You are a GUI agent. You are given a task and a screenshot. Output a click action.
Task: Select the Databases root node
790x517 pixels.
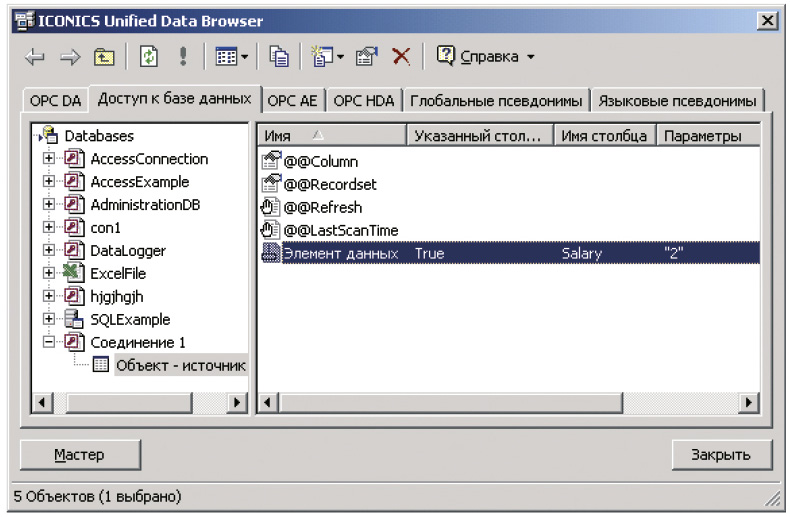[x=99, y=136]
